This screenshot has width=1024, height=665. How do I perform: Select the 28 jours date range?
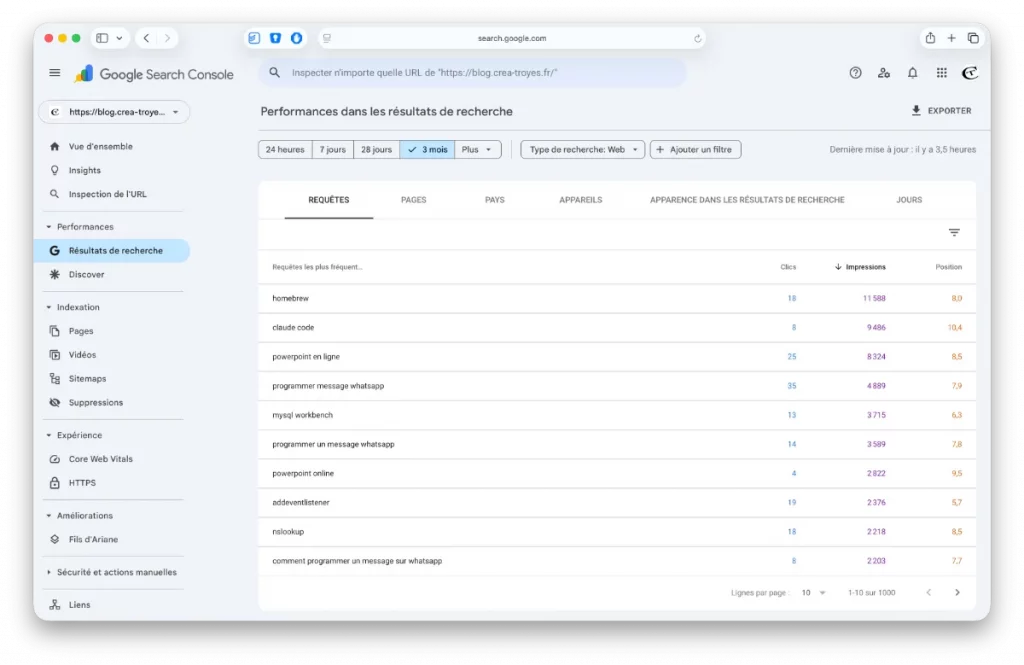point(376,150)
